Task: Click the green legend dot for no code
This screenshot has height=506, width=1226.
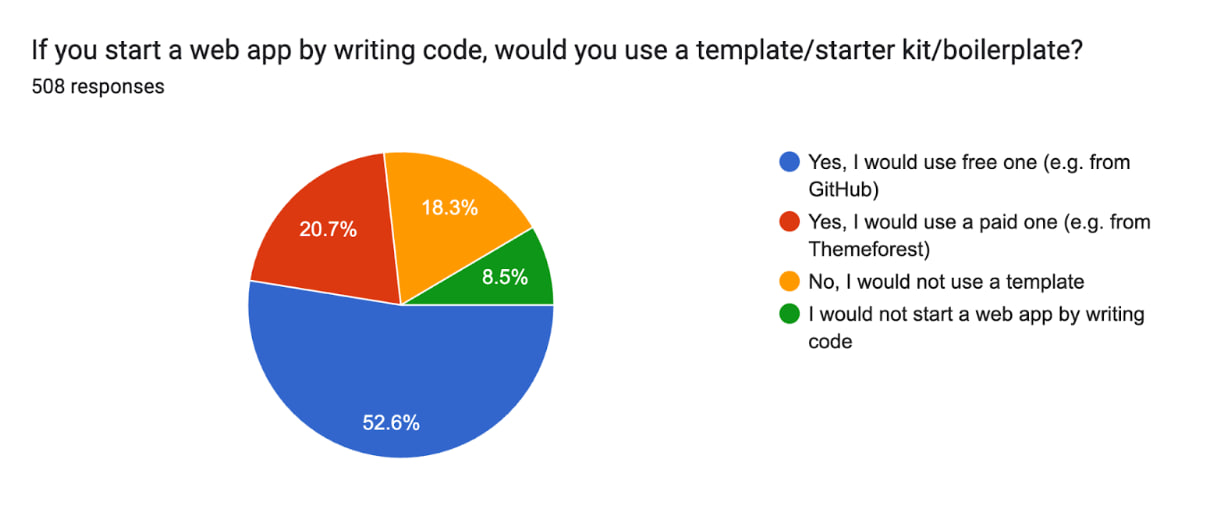Action: (x=790, y=314)
